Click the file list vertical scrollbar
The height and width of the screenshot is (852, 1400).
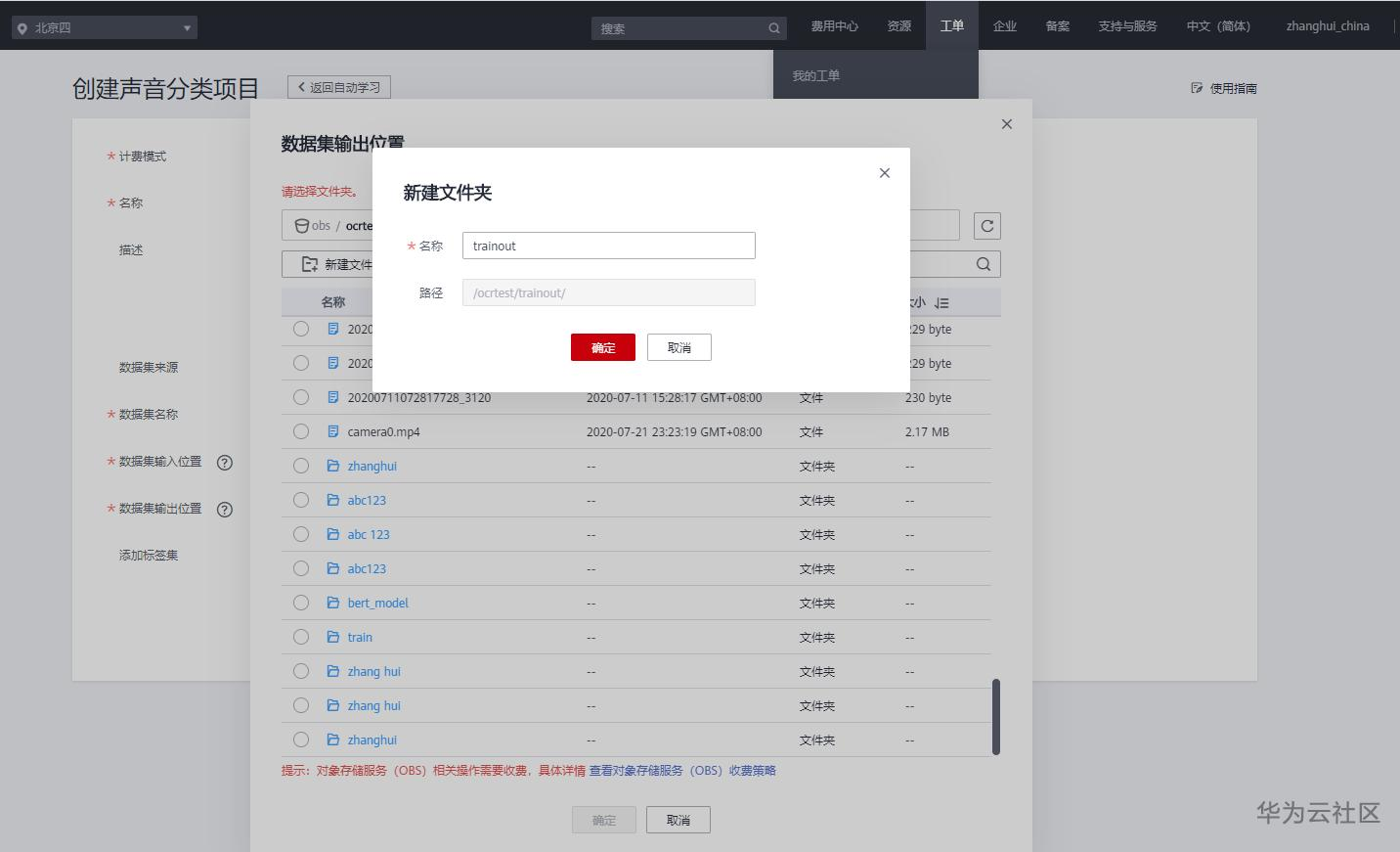click(x=996, y=716)
